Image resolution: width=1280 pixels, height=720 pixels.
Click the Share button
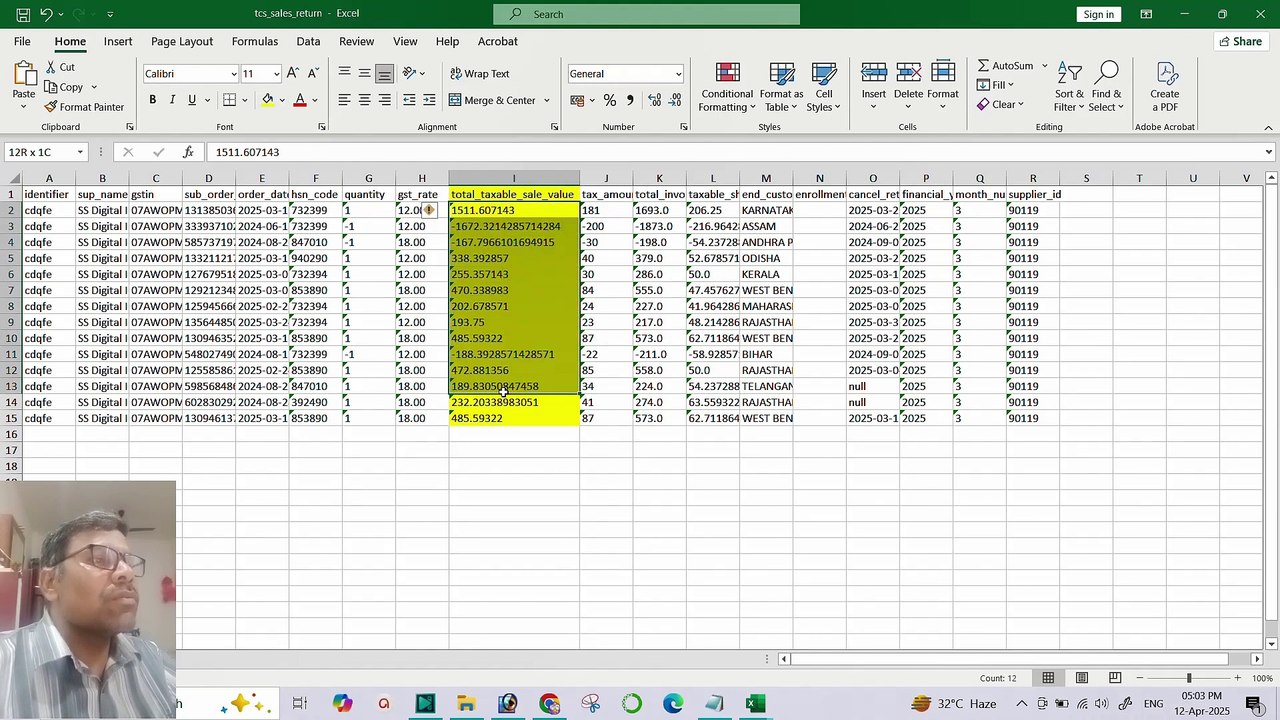(1240, 42)
